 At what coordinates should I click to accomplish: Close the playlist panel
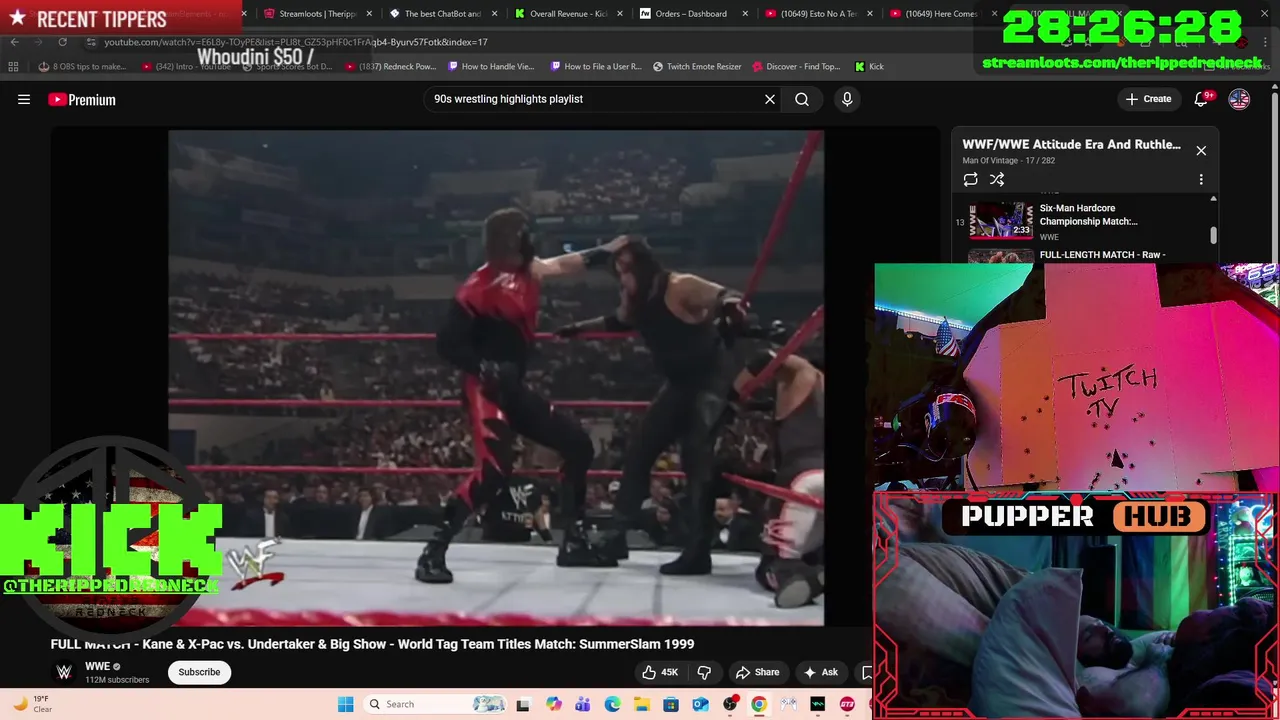pos(1201,151)
